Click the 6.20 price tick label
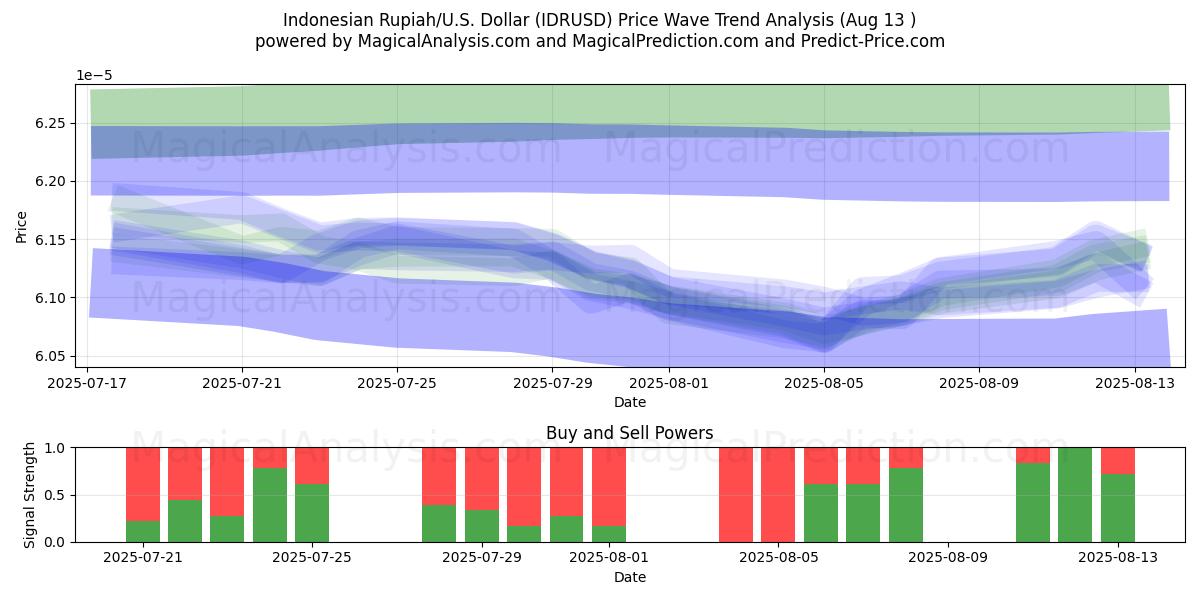 click(51, 181)
